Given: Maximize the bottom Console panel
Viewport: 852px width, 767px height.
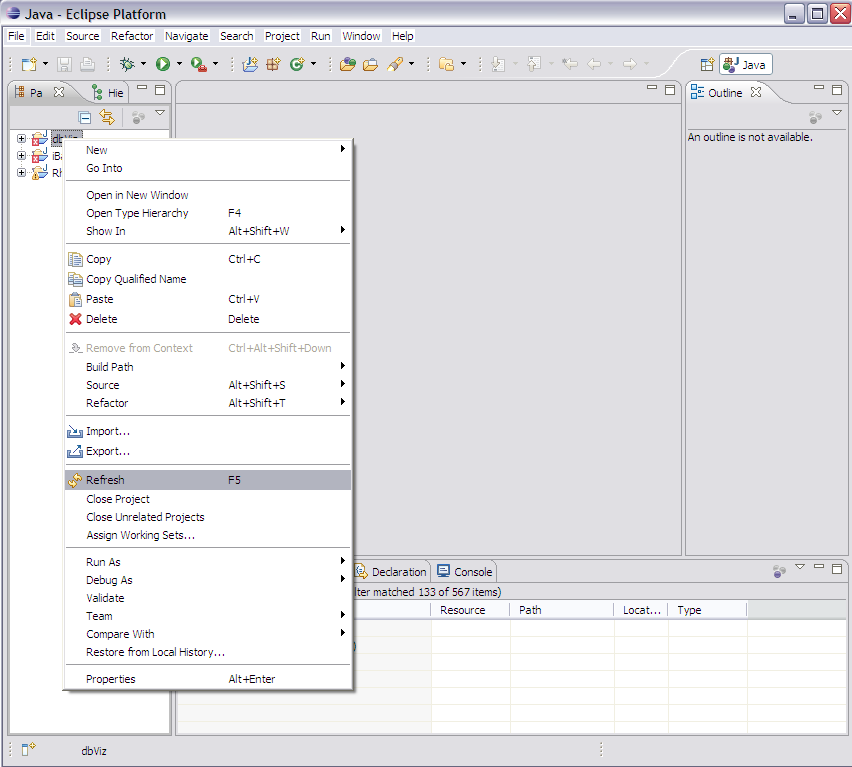Looking at the screenshot, I should click(837, 569).
